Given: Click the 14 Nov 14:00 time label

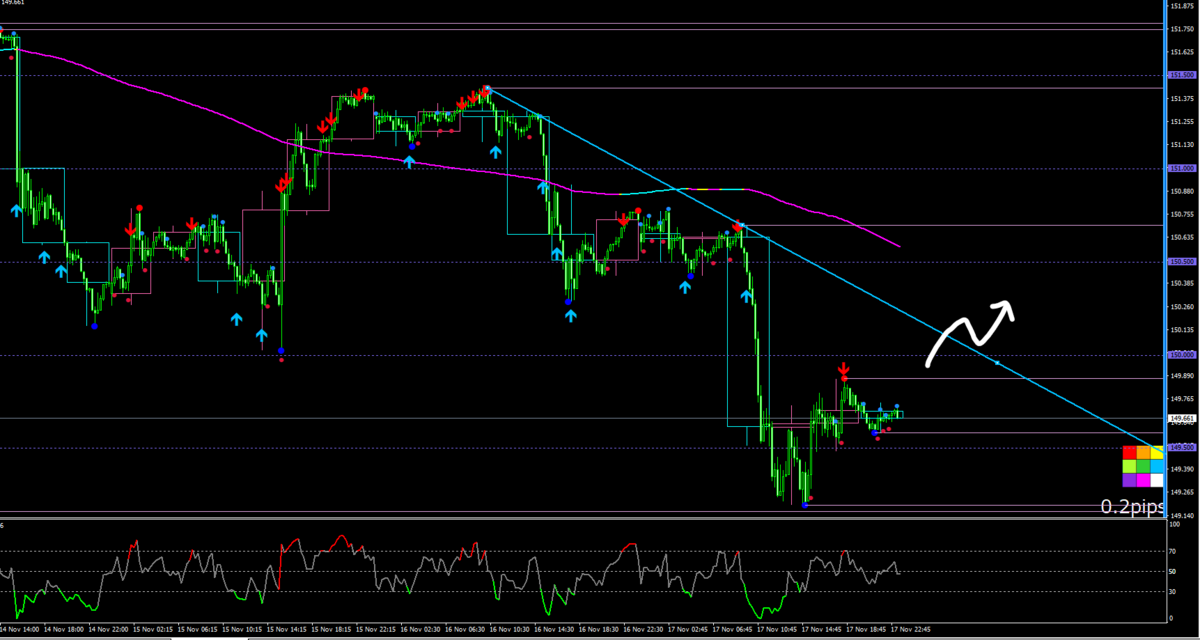Looking at the screenshot, I should (x=20, y=630).
